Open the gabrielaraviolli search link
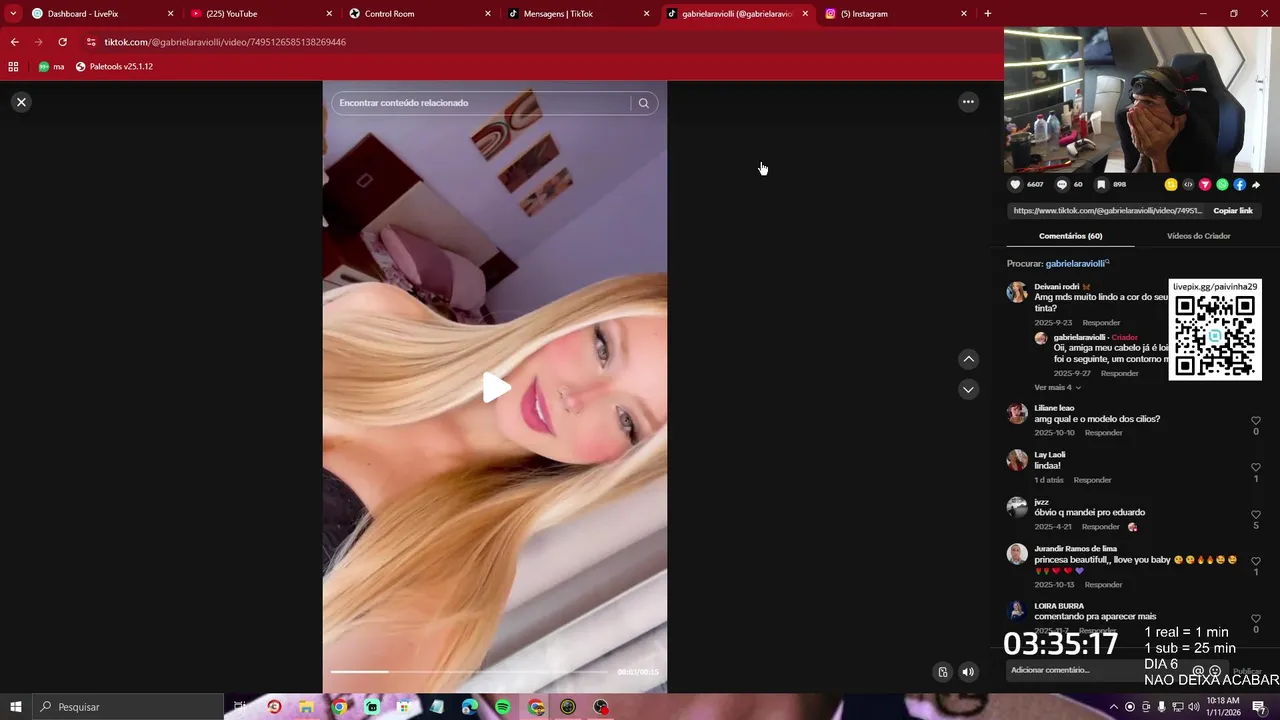Viewport: 1280px width, 720px height. 1077,264
